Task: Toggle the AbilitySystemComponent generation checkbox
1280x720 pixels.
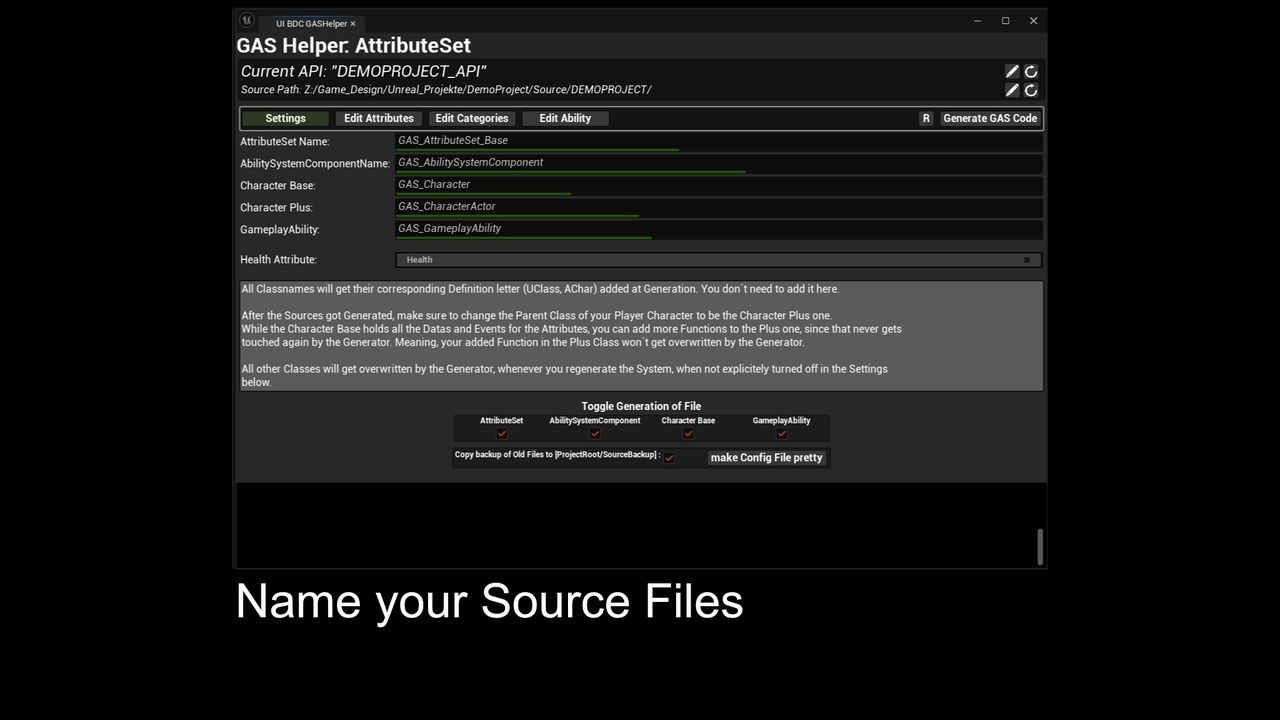Action: click(595, 434)
